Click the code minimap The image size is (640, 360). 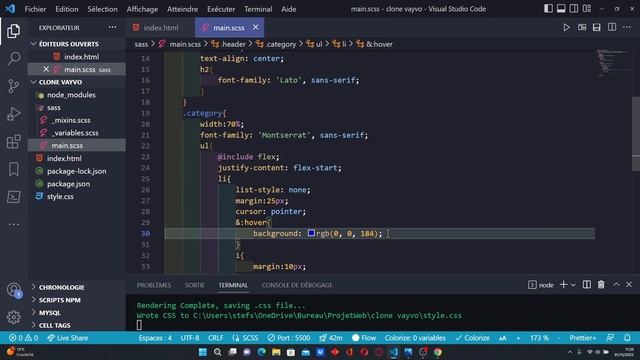coord(613,63)
